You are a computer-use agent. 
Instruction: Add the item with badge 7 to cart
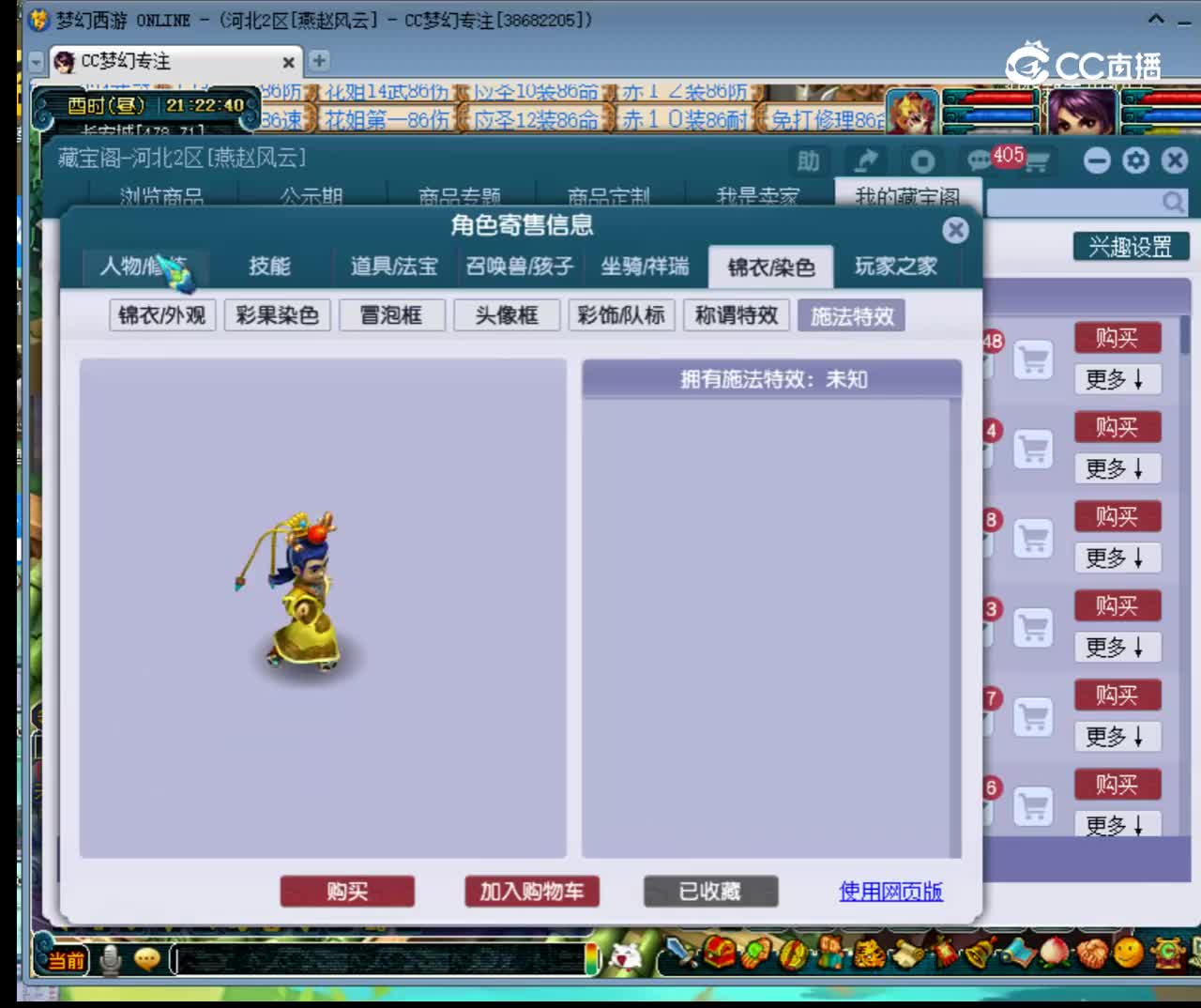[x=1033, y=716]
